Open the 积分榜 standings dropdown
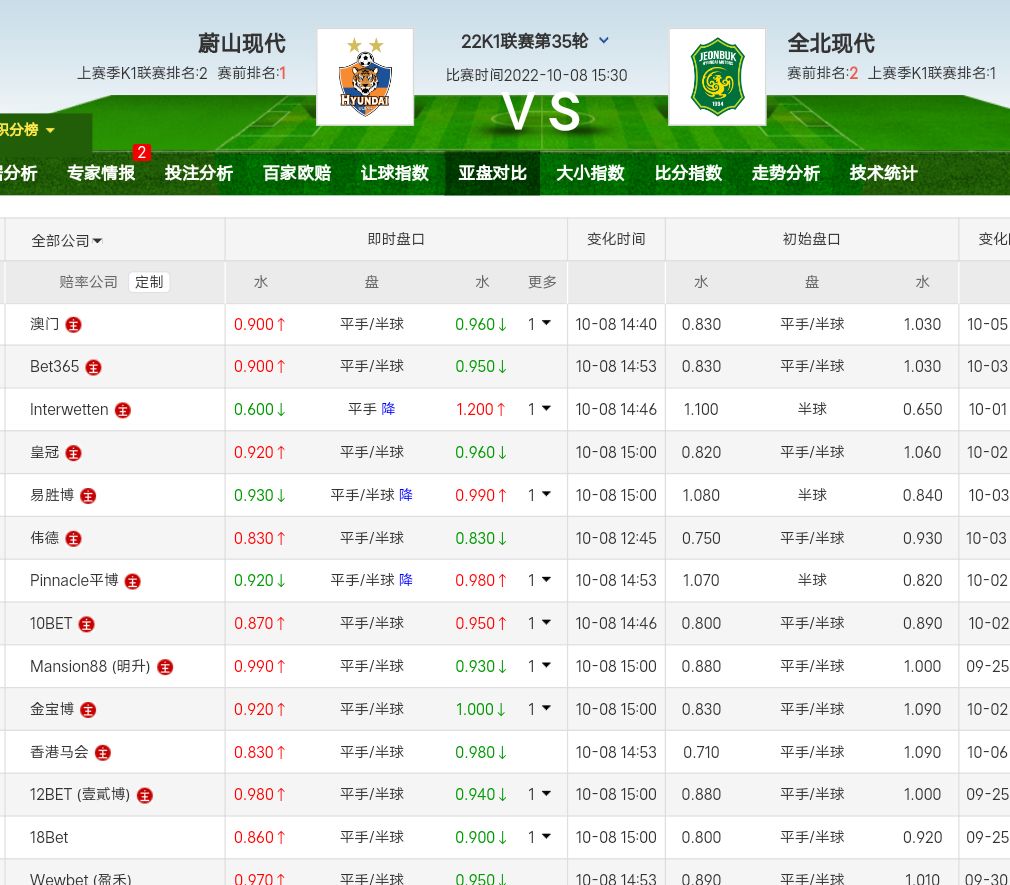Screen dimensions: 1010x885 28,130
